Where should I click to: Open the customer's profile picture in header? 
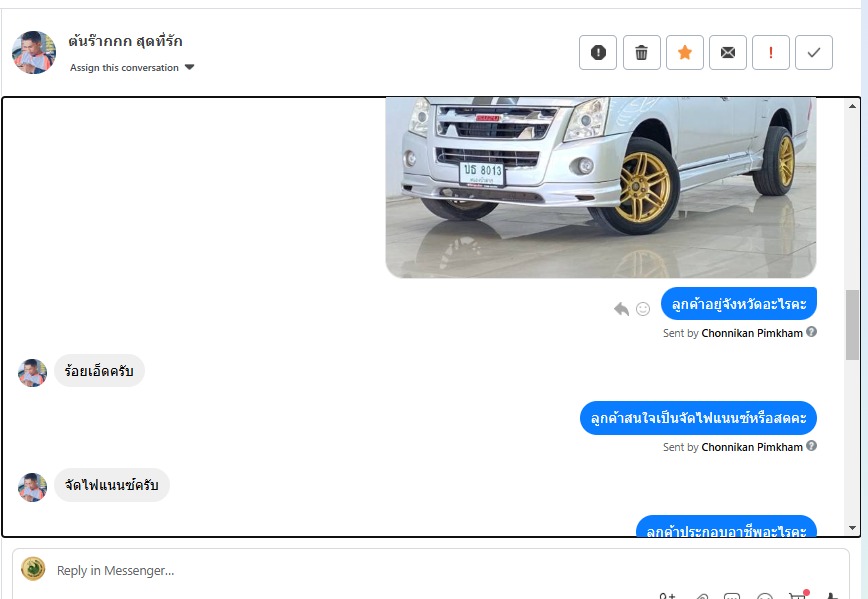(x=34, y=53)
